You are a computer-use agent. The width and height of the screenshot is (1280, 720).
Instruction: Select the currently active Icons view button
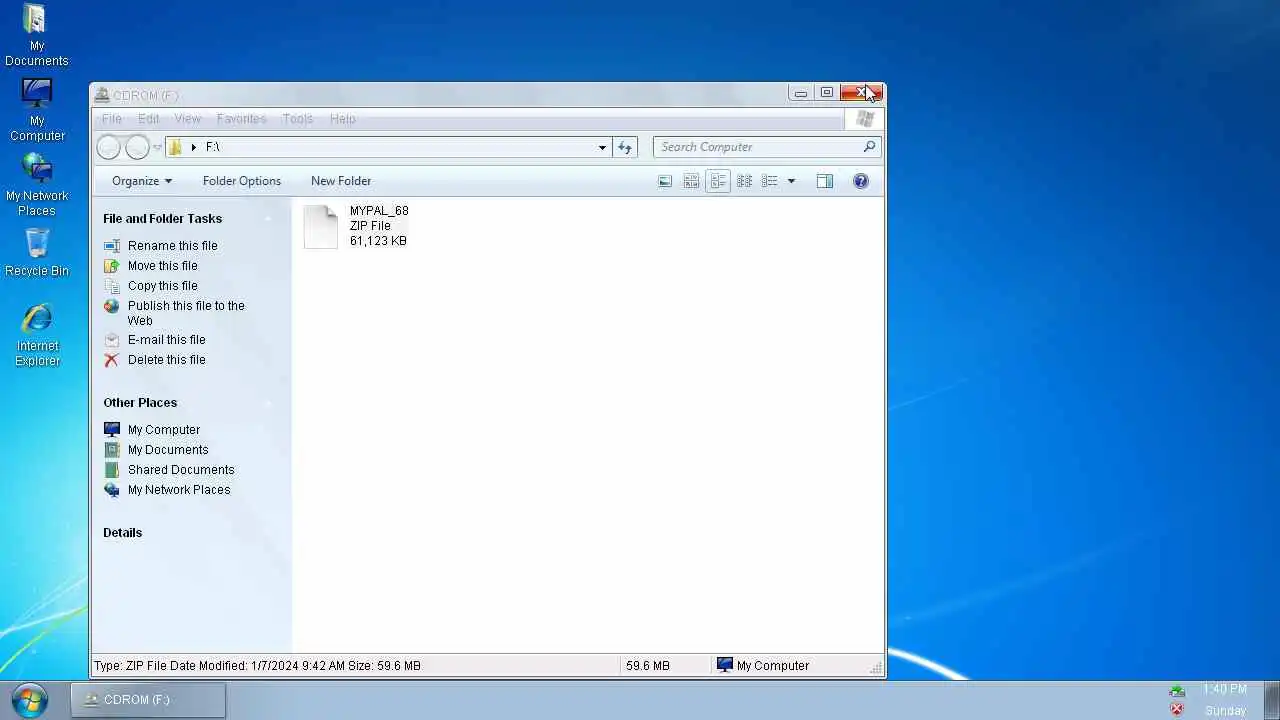[x=718, y=181]
